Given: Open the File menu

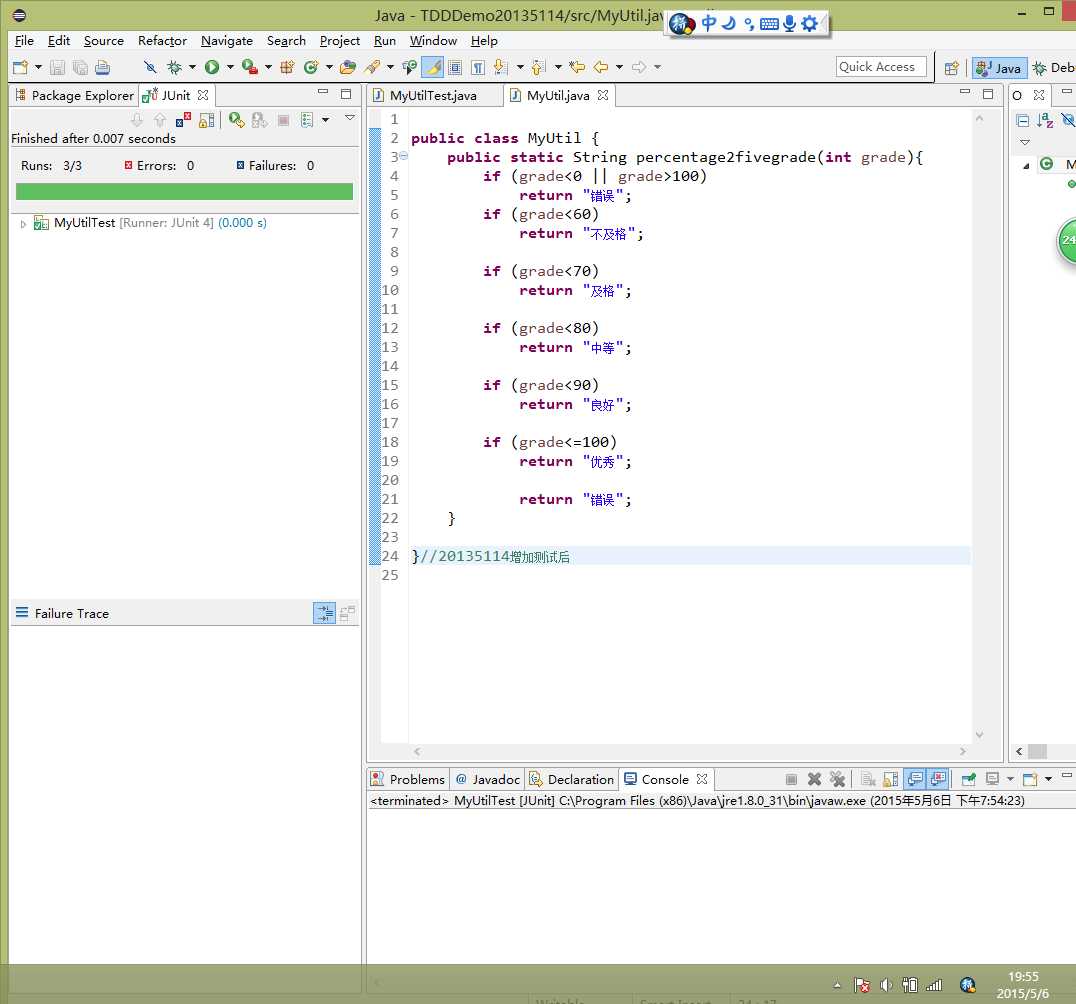Looking at the screenshot, I should 24,40.
